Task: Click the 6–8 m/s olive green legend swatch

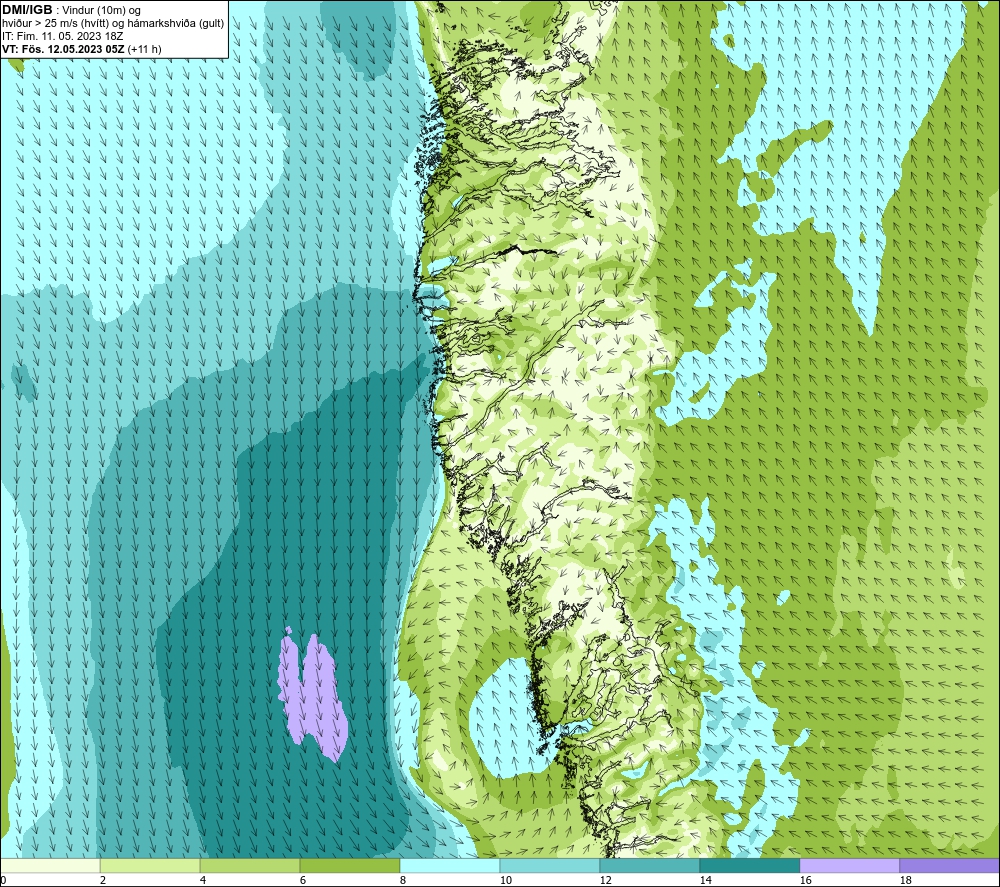Action: (x=349, y=865)
